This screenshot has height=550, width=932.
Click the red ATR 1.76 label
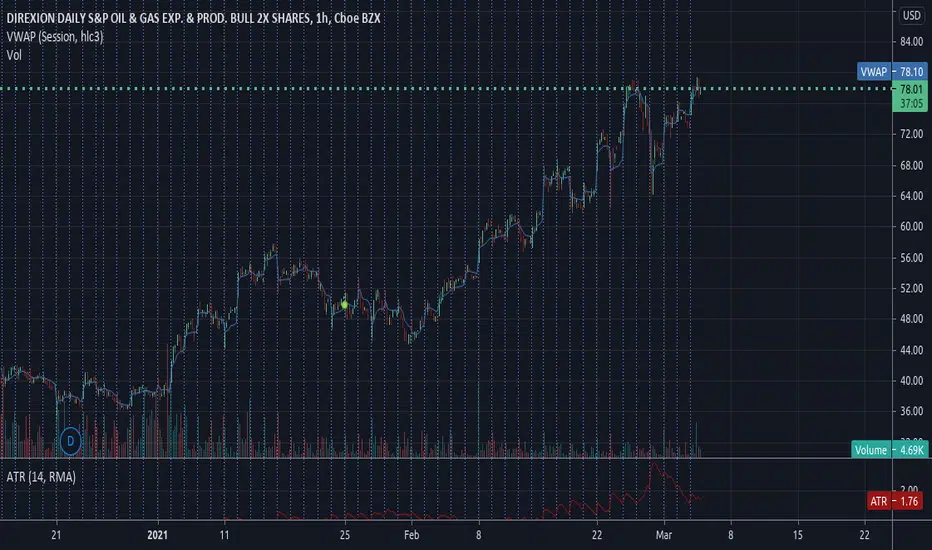click(x=896, y=501)
